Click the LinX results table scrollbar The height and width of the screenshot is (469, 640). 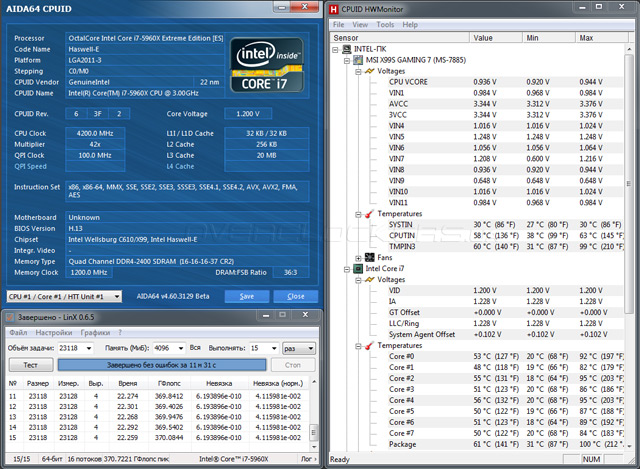[x=313, y=414]
